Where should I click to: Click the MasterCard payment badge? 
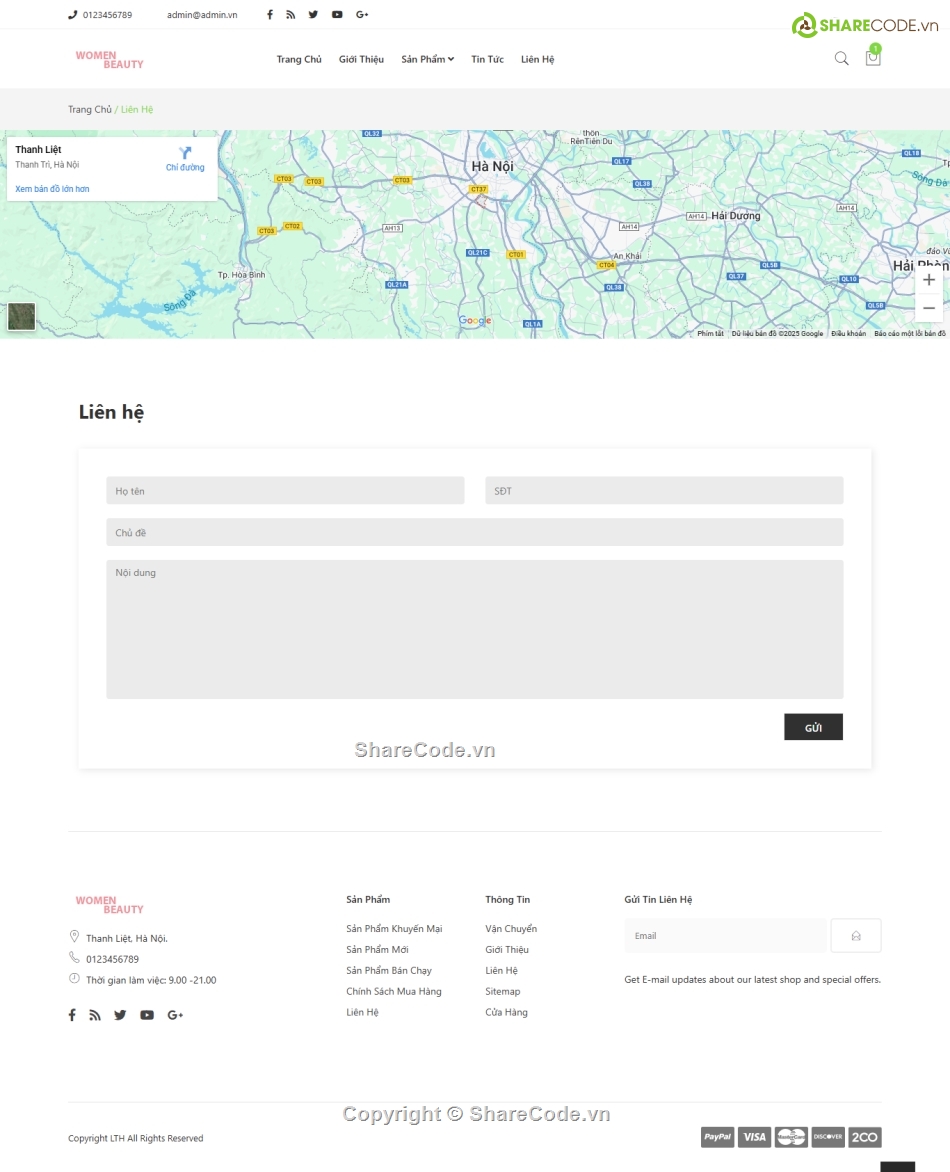tap(791, 1137)
